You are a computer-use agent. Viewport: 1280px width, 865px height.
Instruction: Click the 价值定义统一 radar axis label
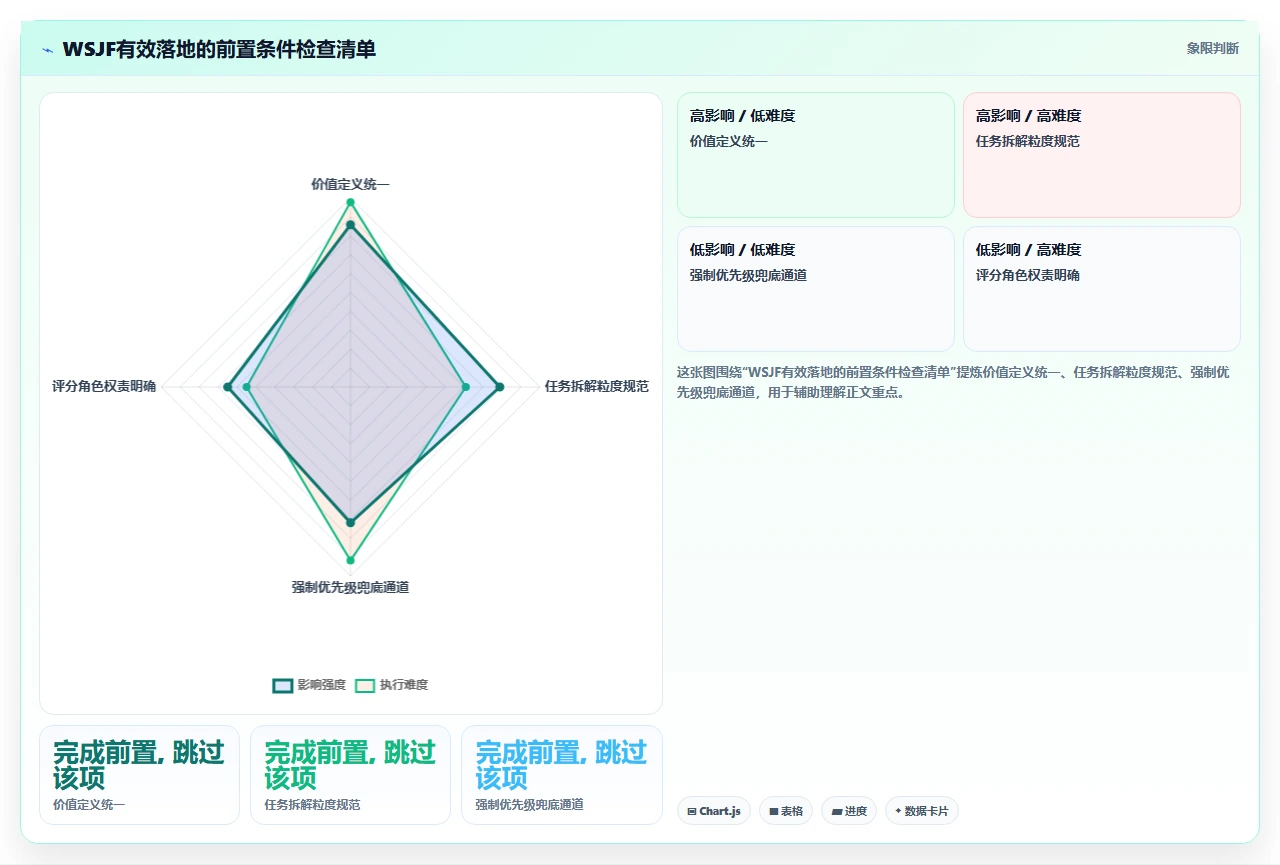coord(350,184)
